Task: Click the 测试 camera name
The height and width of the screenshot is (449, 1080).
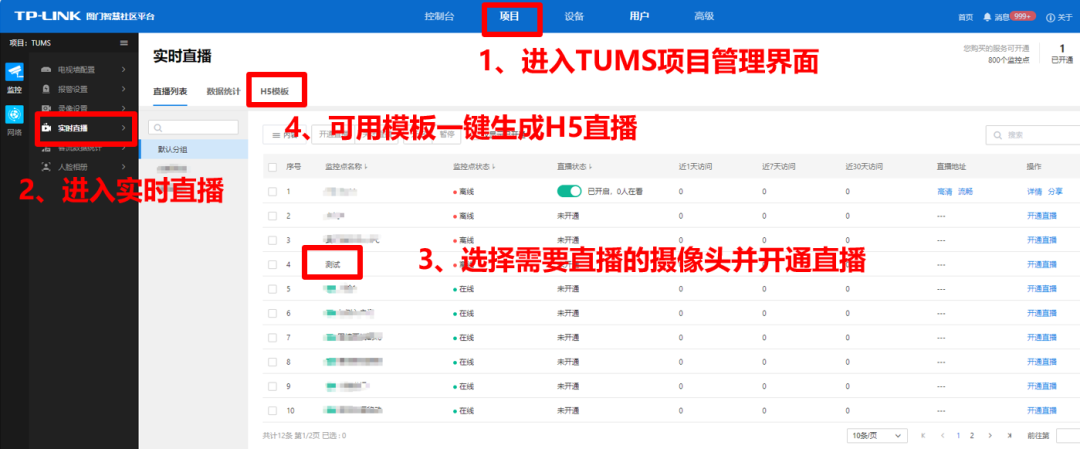Action: coord(333,264)
